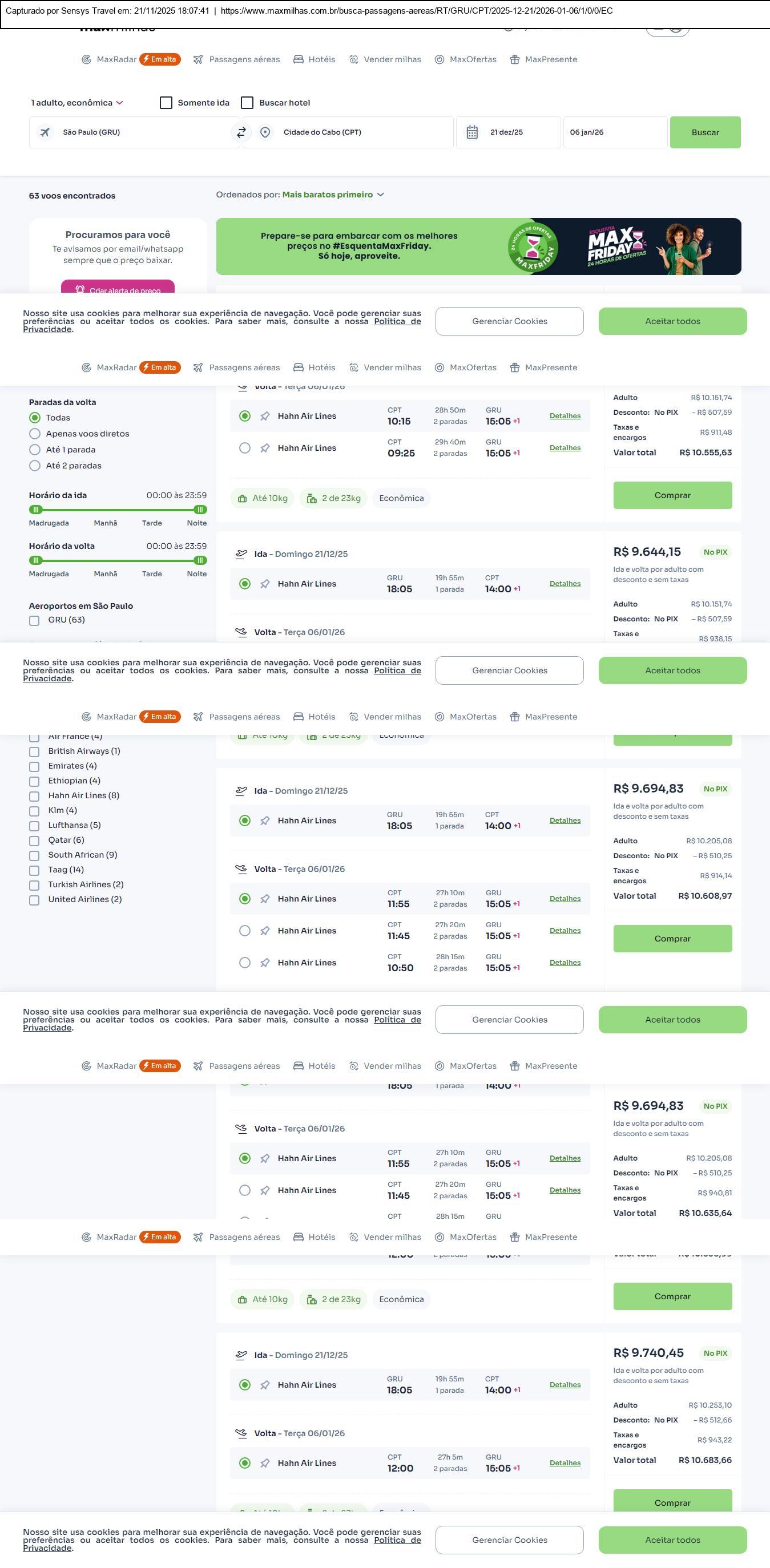The height and width of the screenshot is (1568, 770).
Task: Click the airplane icon beside São Paulo (GRU)
Action: [x=45, y=132]
